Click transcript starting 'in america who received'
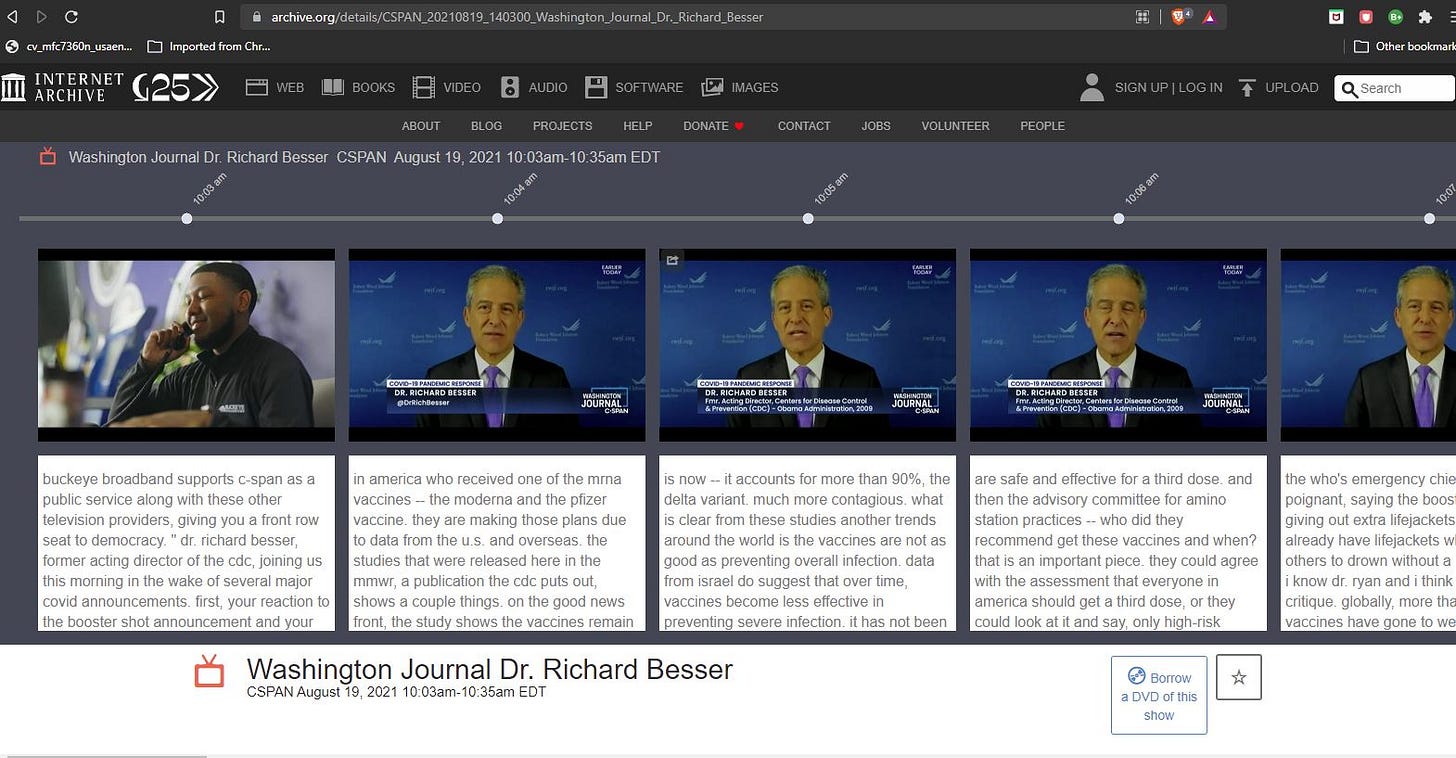This screenshot has width=1456, height=758. click(x=497, y=544)
